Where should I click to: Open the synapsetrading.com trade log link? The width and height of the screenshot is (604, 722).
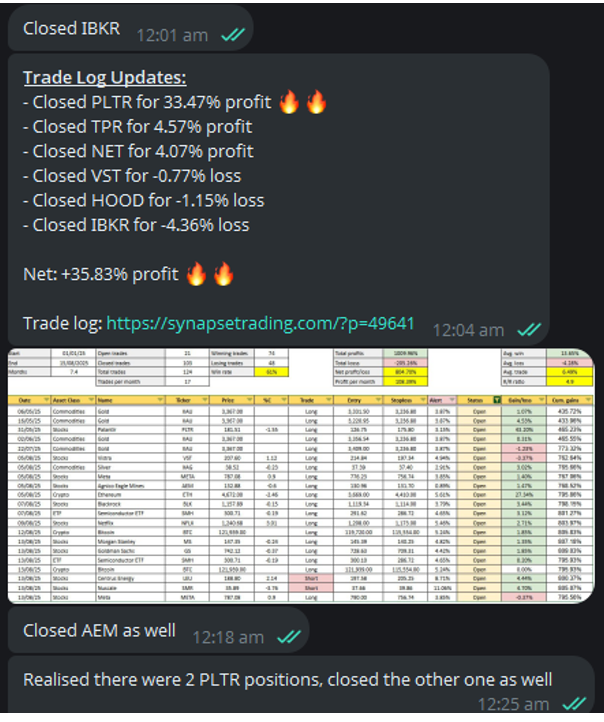coord(260,324)
